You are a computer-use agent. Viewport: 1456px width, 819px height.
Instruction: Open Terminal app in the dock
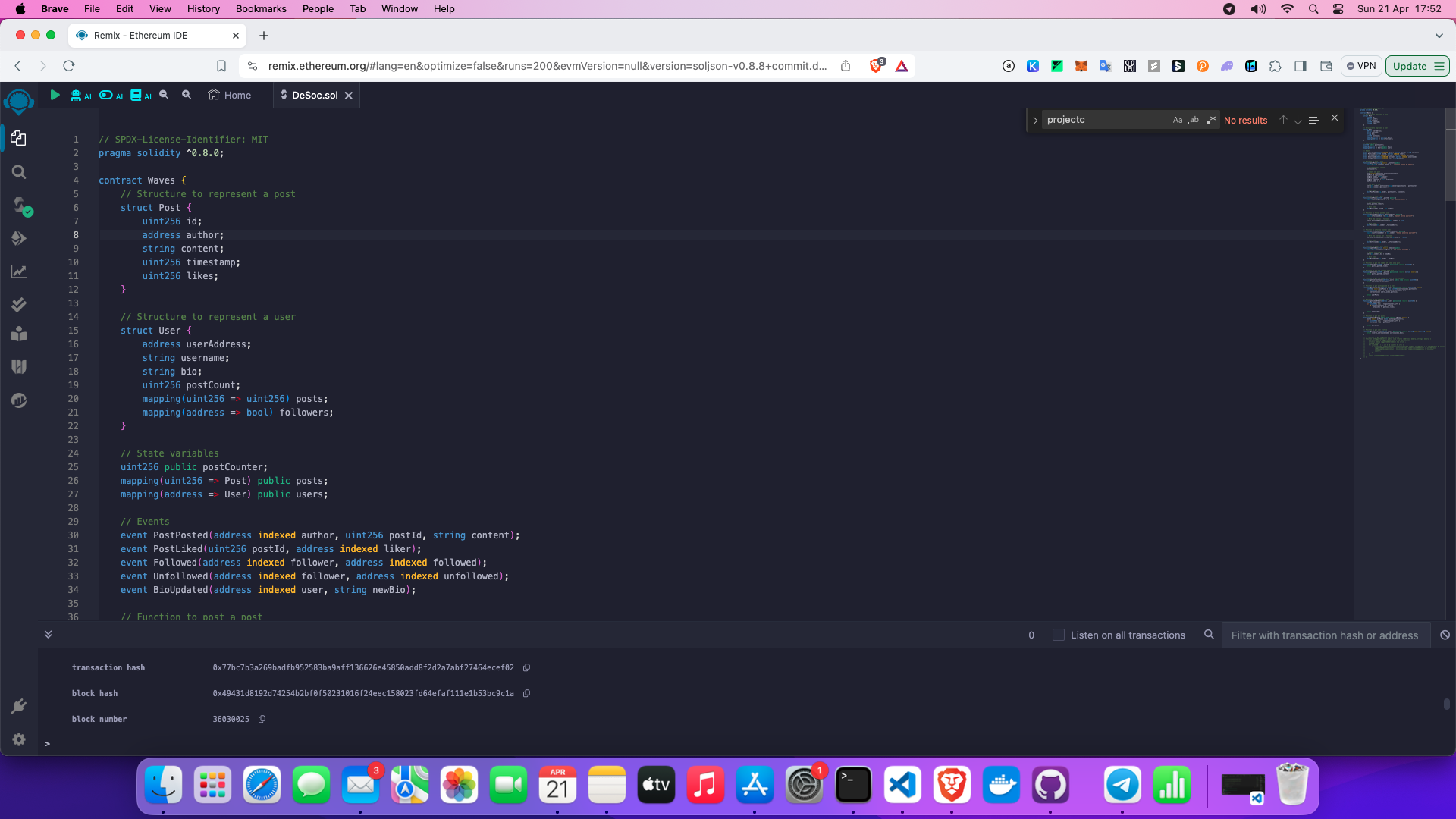coord(853,785)
